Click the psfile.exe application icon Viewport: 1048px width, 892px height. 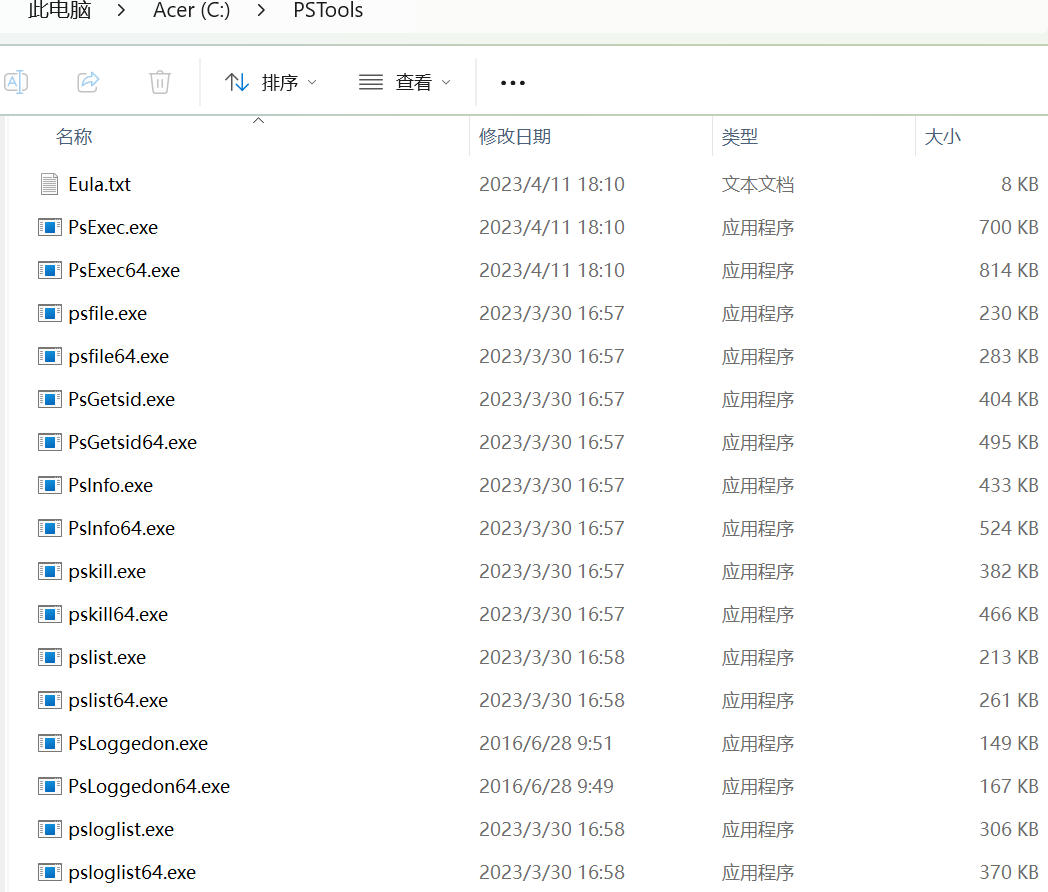click(49, 313)
